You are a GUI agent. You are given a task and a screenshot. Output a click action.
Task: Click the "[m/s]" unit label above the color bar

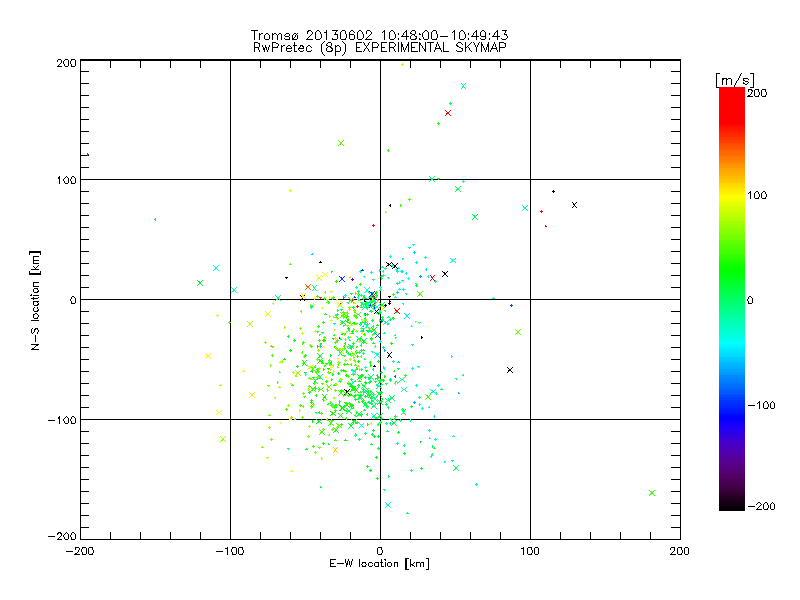coord(735,80)
